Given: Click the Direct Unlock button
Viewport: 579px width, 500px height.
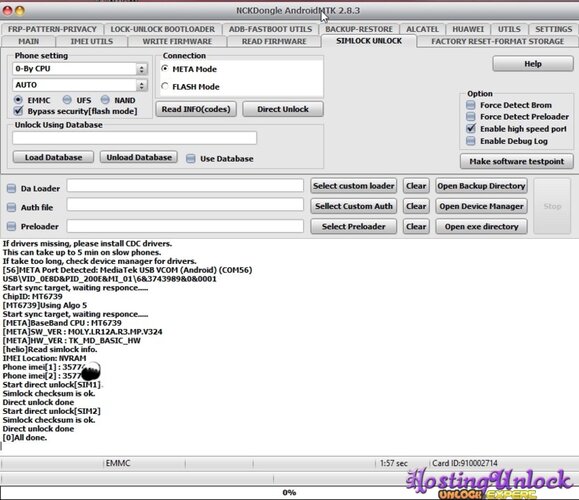Looking at the screenshot, I should click(283, 109).
